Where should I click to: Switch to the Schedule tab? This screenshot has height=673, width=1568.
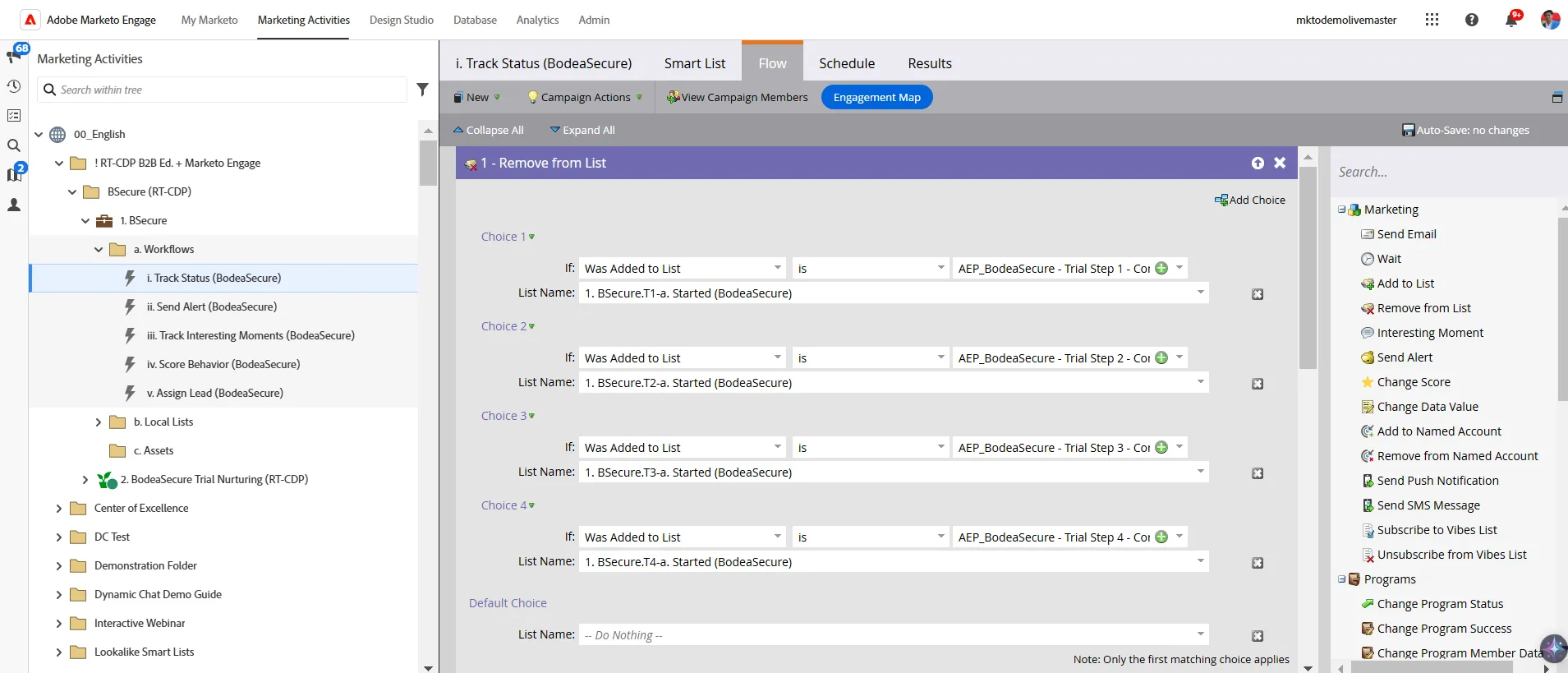pos(847,63)
